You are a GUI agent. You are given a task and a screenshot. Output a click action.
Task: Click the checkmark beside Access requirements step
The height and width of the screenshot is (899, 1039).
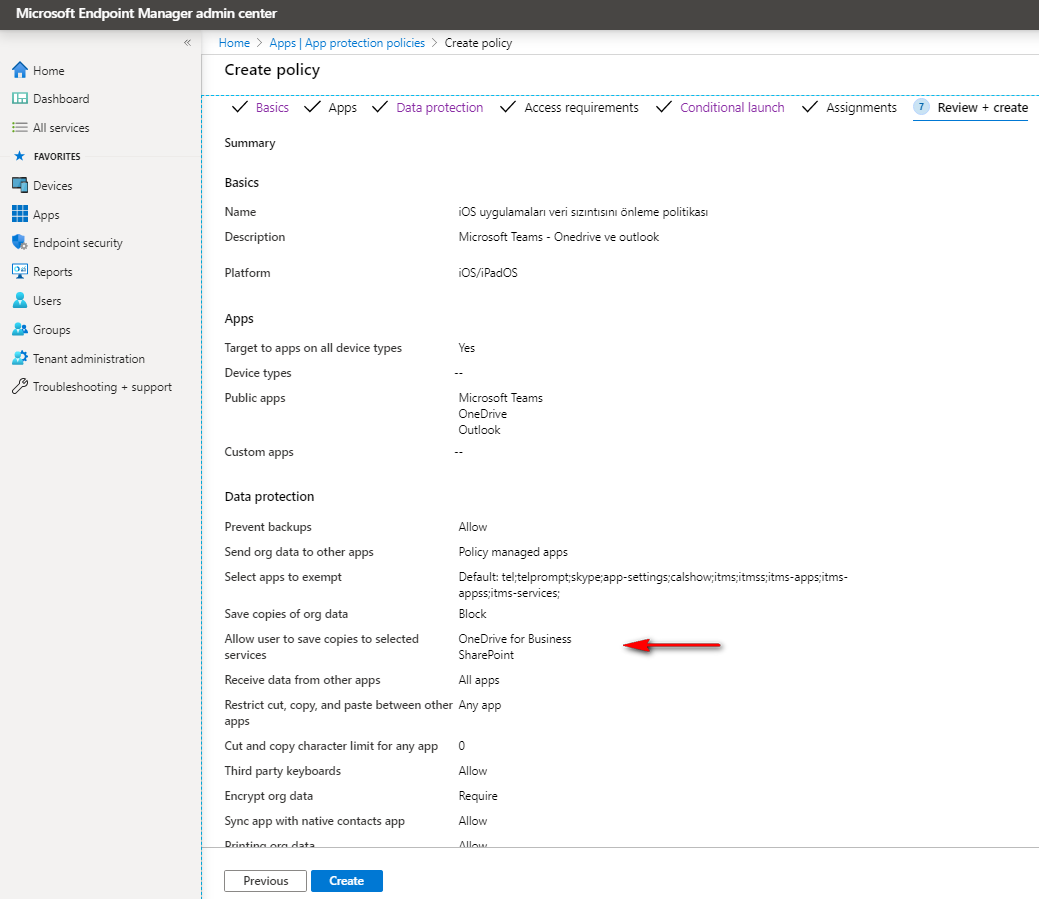coord(508,107)
